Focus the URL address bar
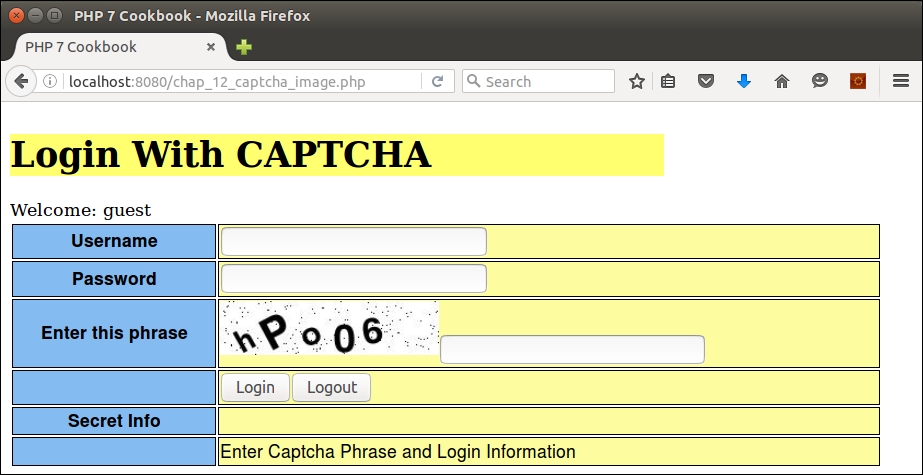The image size is (923, 475). pyautogui.click(x=241, y=81)
